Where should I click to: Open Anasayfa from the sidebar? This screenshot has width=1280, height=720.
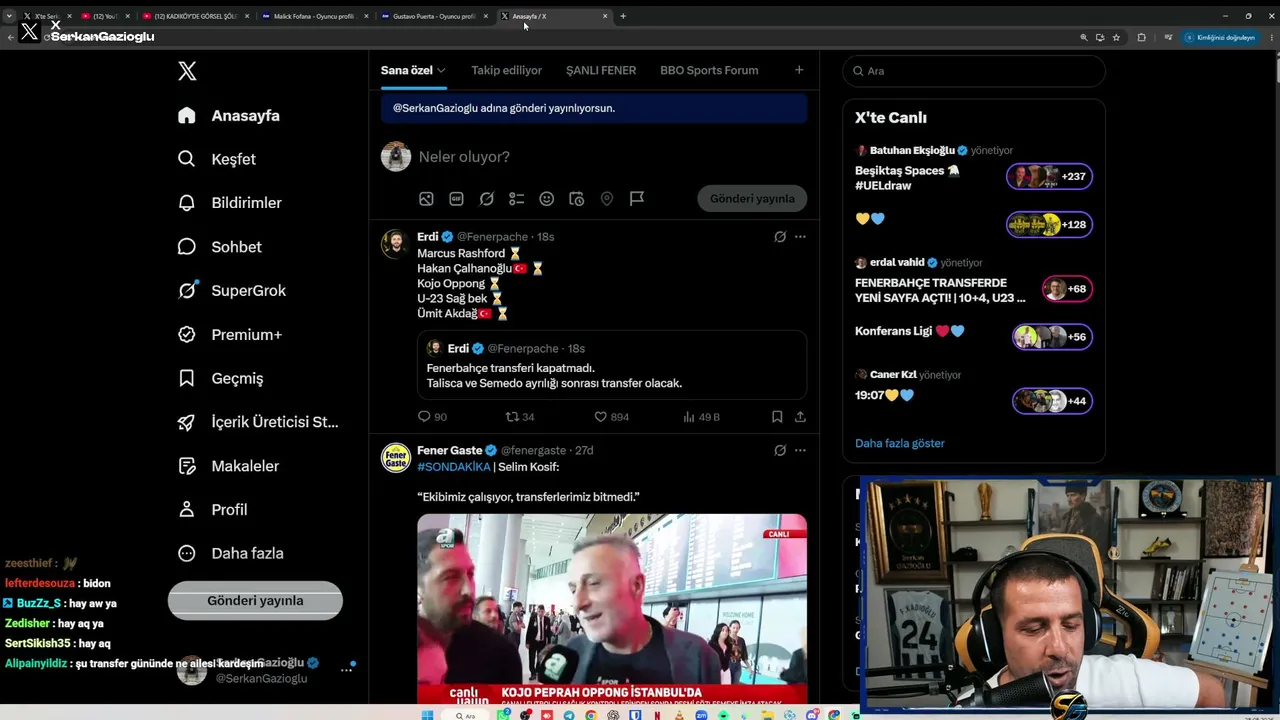tap(228, 115)
